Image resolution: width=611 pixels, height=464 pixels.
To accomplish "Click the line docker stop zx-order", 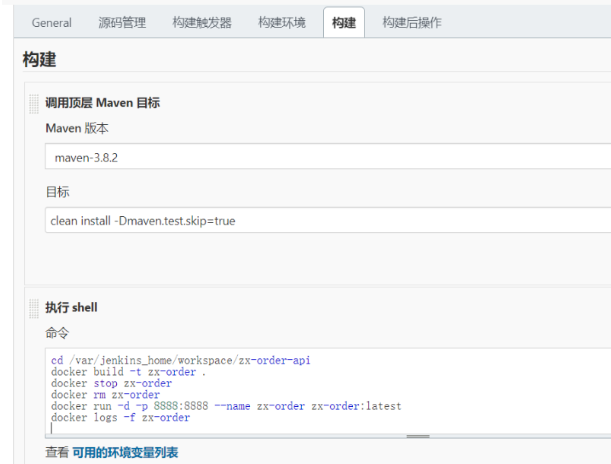I will (111, 383).
